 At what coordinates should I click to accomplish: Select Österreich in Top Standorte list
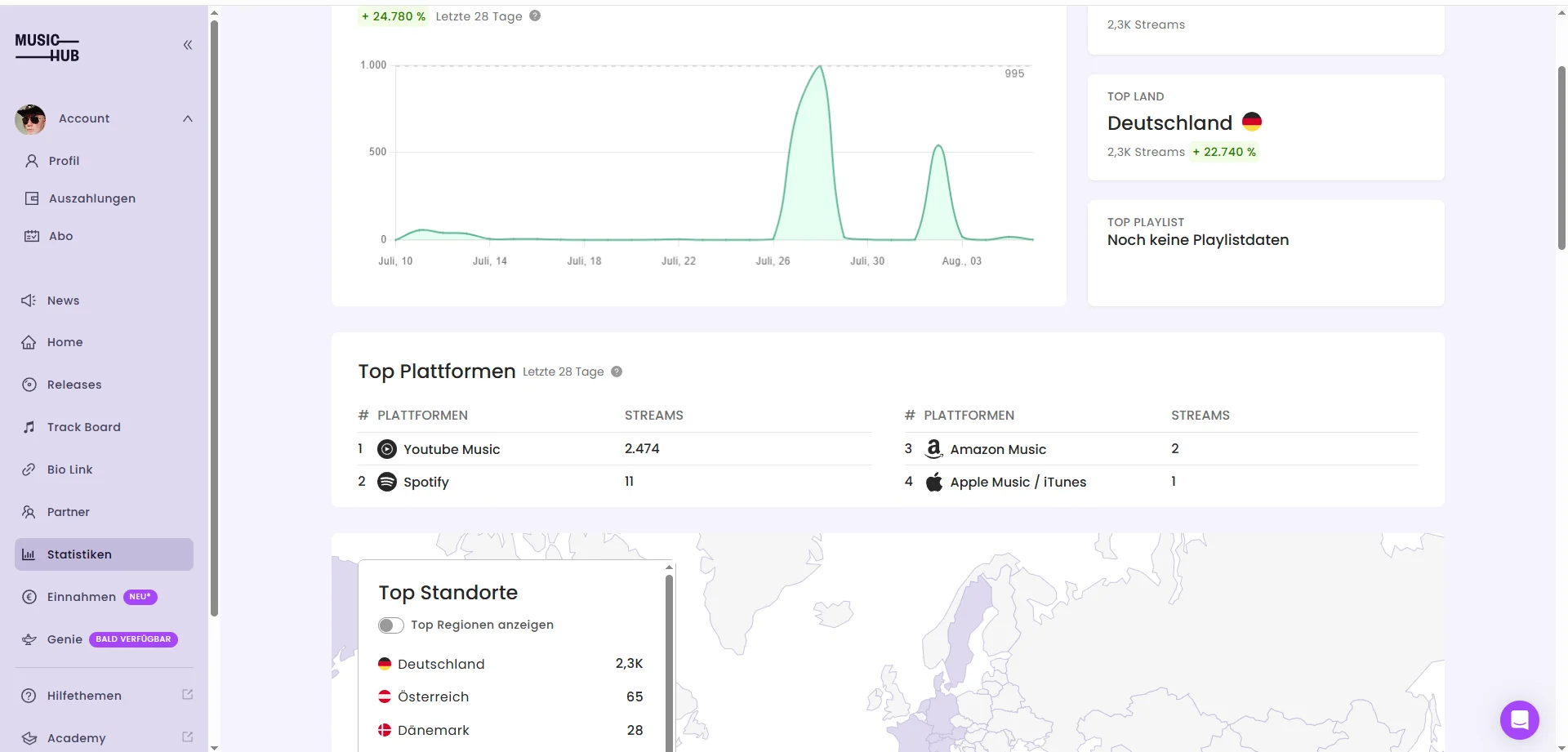point(510,696)
